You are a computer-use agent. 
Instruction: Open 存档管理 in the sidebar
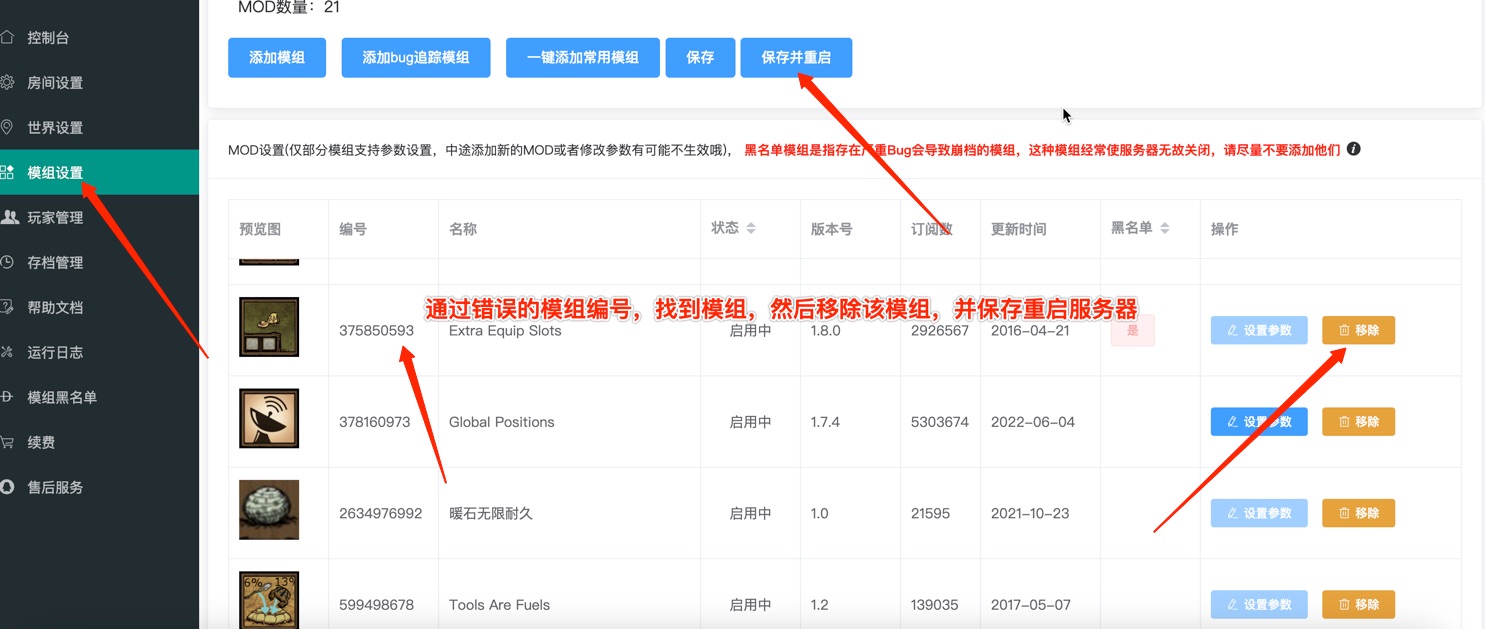pyautogui.click(x=55, y=263)
